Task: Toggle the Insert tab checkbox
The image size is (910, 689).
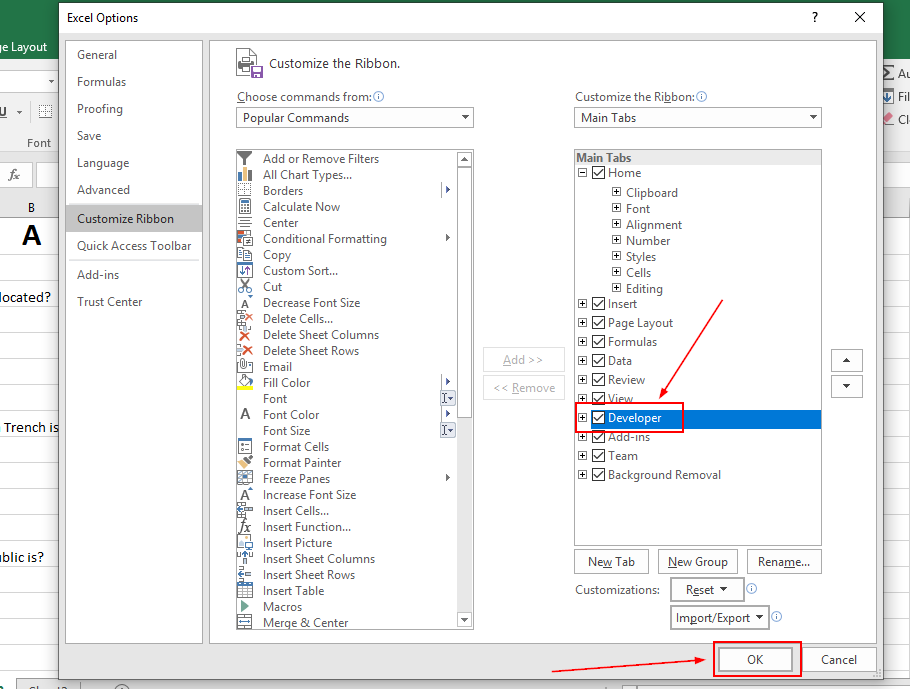Action: tap(598, 304)
